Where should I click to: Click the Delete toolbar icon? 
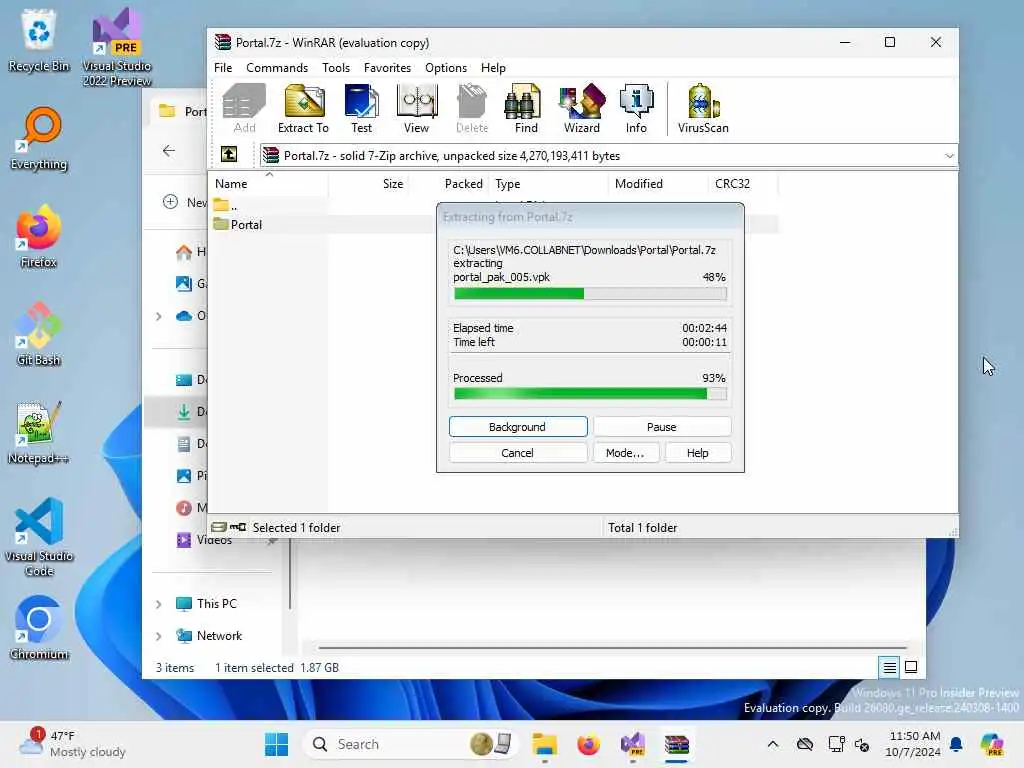pyautogui.click(x=472, y=109)
